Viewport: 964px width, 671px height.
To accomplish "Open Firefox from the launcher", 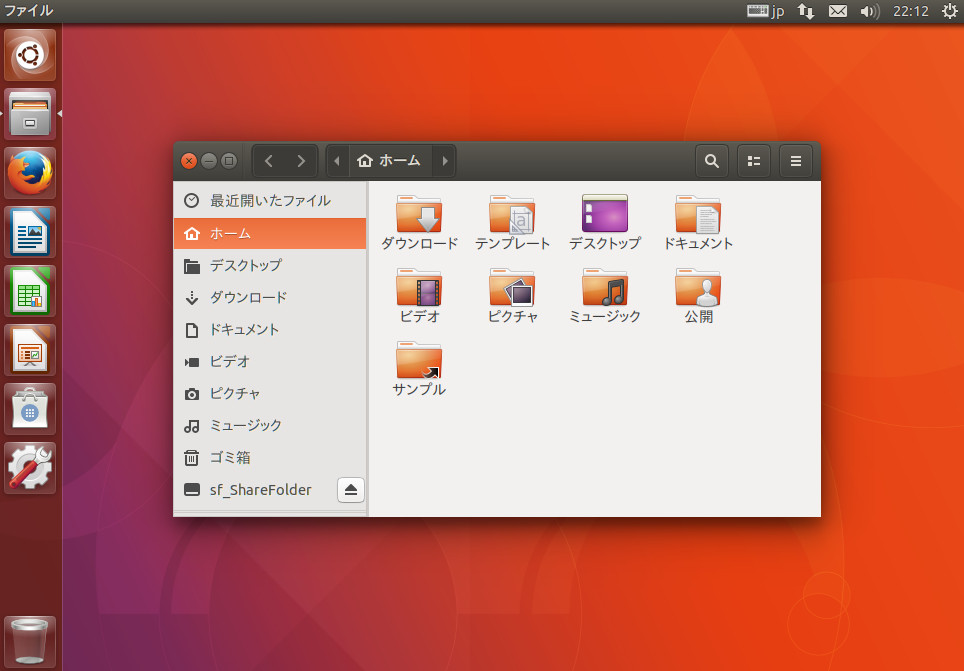I will click(29, 172).
